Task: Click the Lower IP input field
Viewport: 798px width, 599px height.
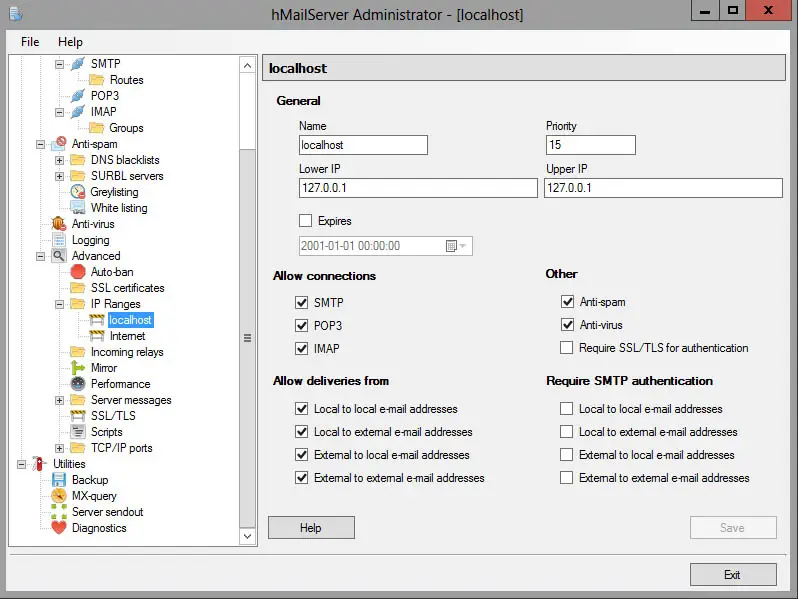Action: (x=418, y=188)
